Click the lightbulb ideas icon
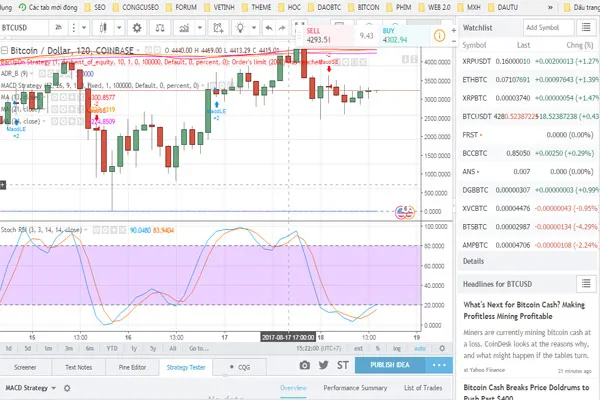Screen dimensions: 600x400 [x=240, y=28]
